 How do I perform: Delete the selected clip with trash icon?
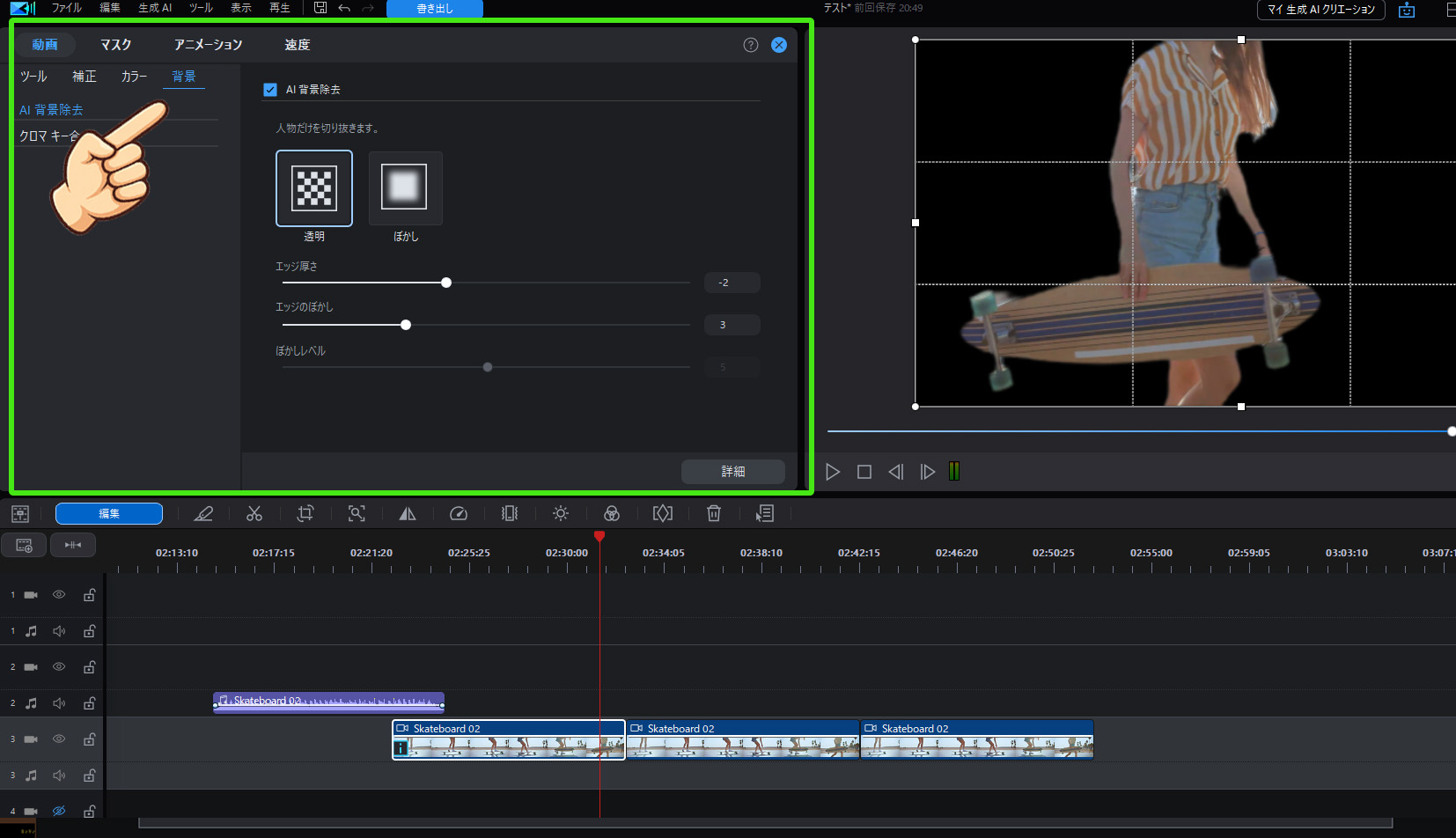(714, 513)
